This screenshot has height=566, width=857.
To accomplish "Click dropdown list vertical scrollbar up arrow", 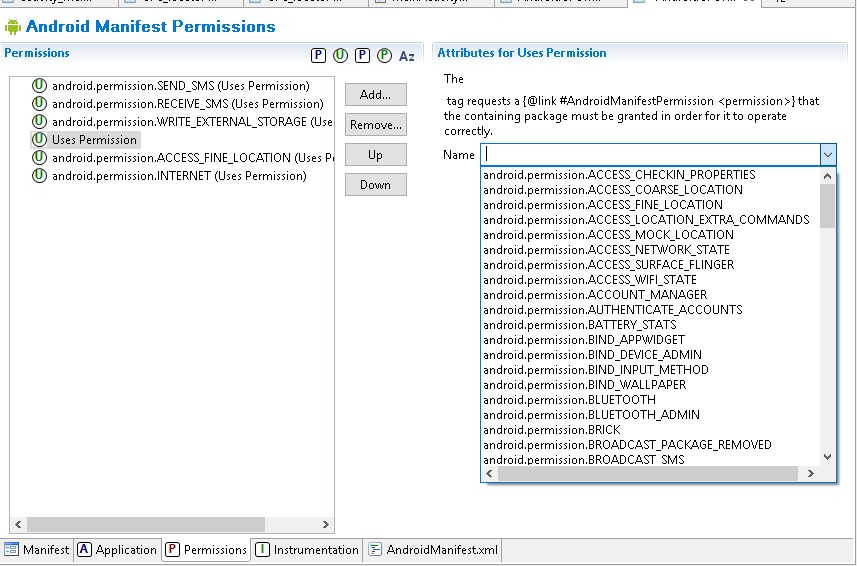I will [x=827, y=176].
